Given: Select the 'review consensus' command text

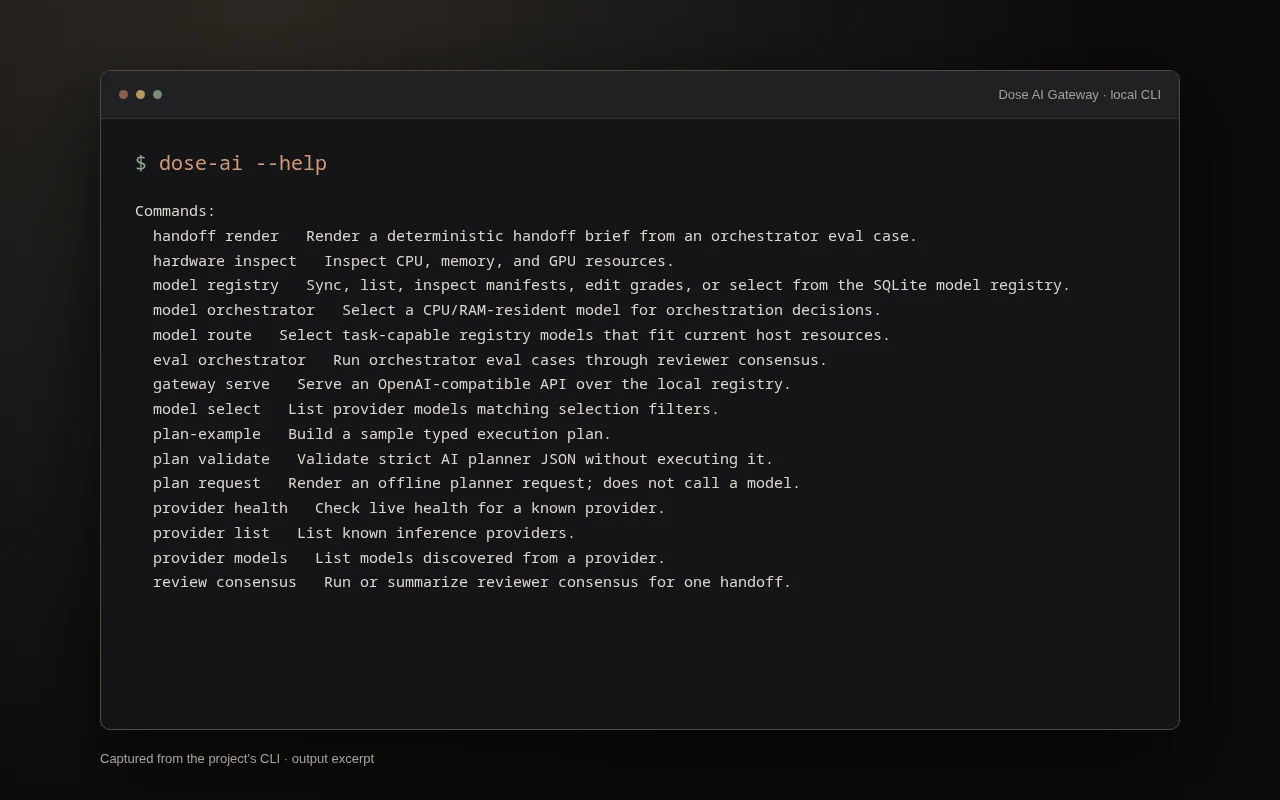Looking at the screenshot, I should click(225, 582).
